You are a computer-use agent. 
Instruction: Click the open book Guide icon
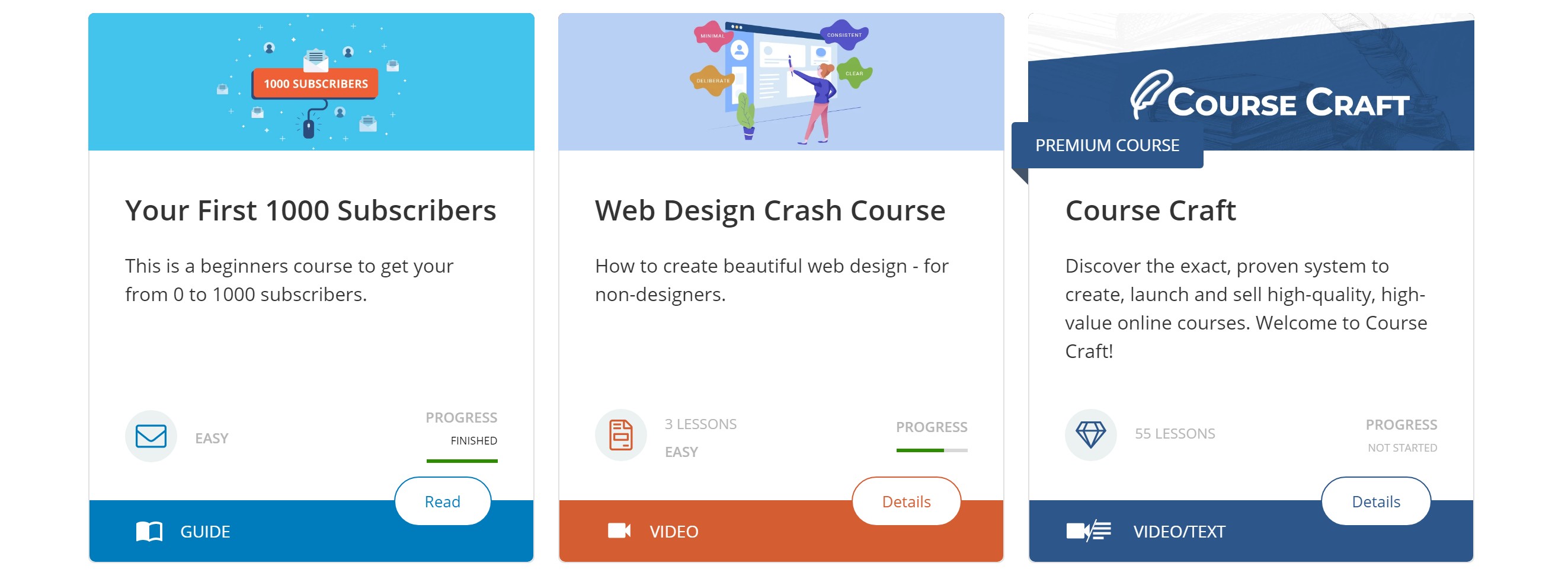(x=149, y=532)
